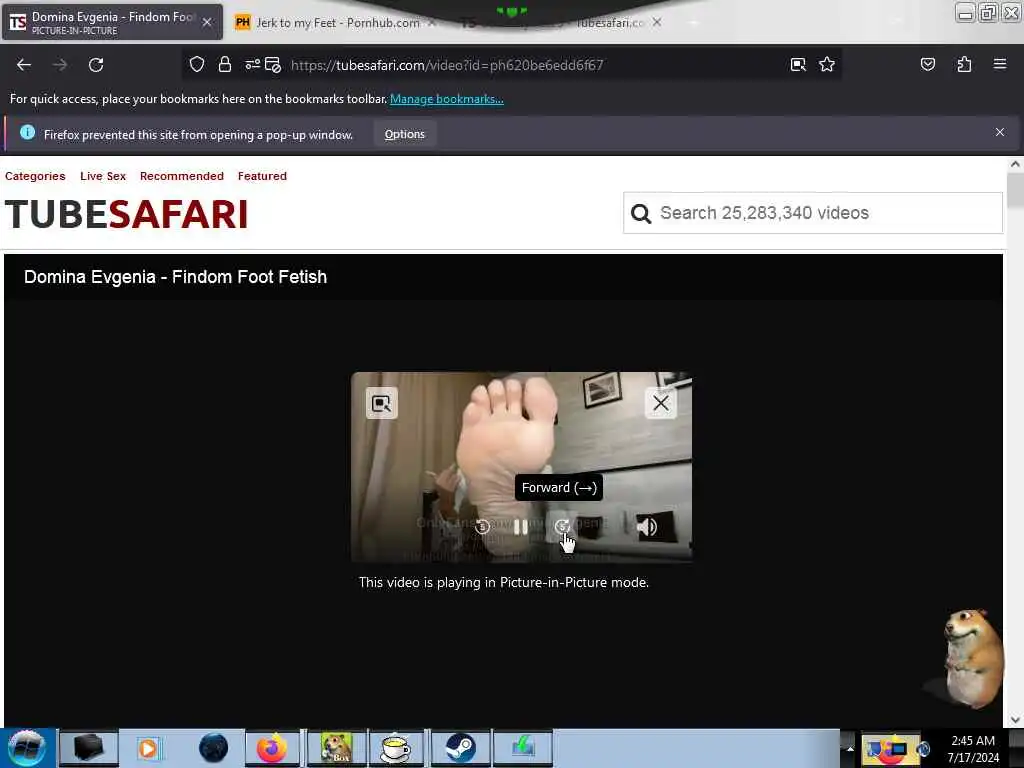Open the media player taskbar icon
The width and height of the screenshot is (1024, 768).
(x=148, y=748)
